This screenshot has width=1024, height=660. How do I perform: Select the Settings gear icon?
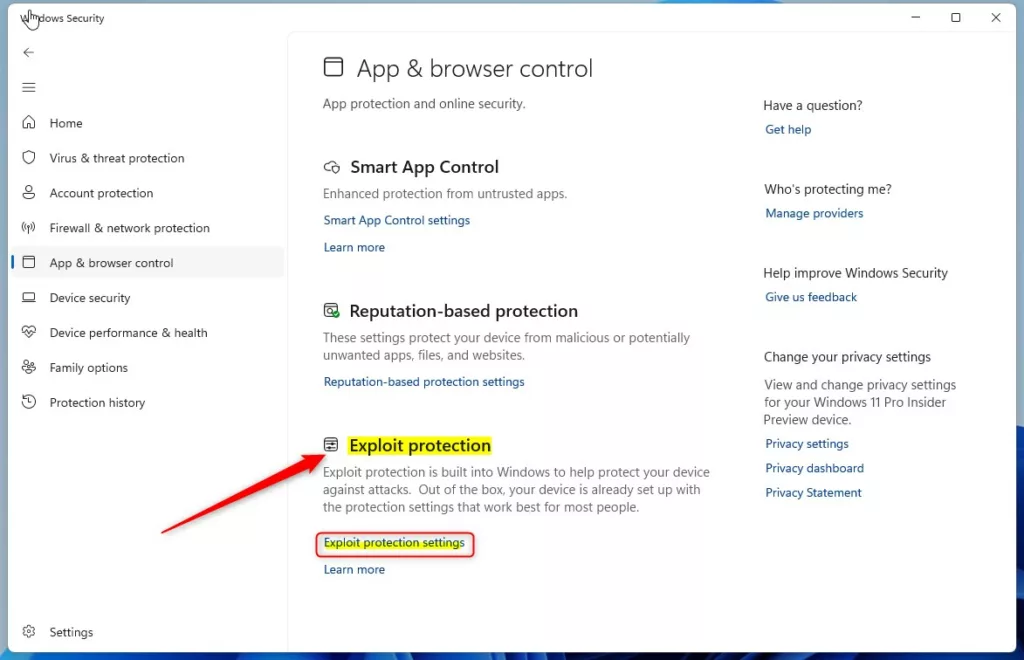(29, 631)
